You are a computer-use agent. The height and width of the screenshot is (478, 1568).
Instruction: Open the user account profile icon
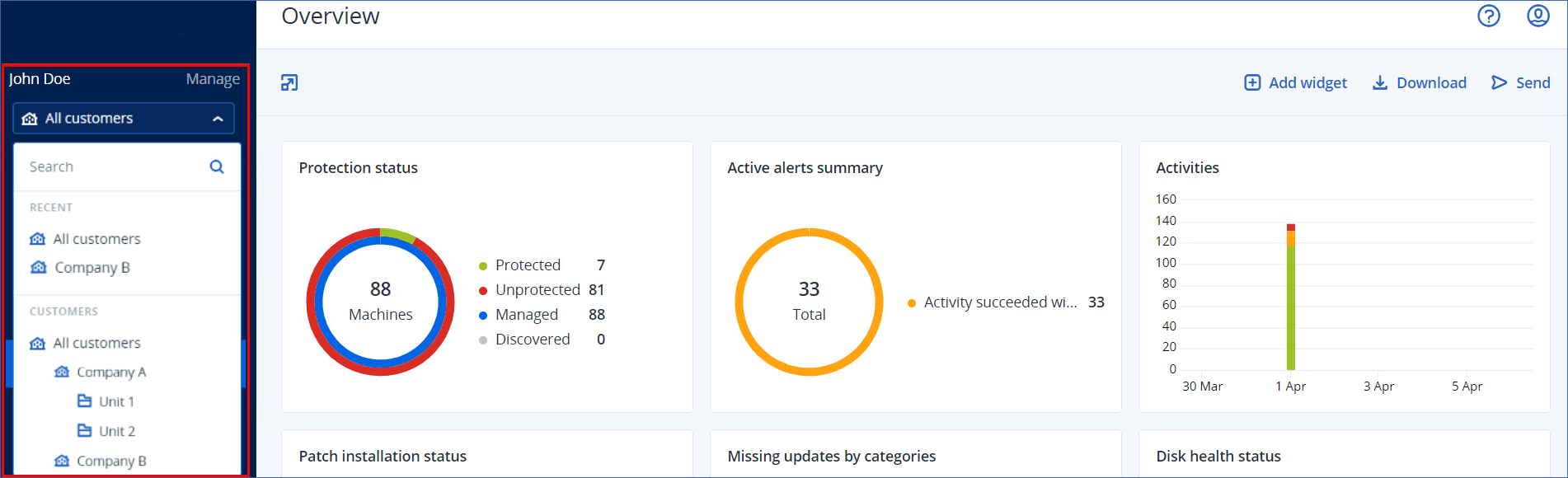click(1537, 16)
